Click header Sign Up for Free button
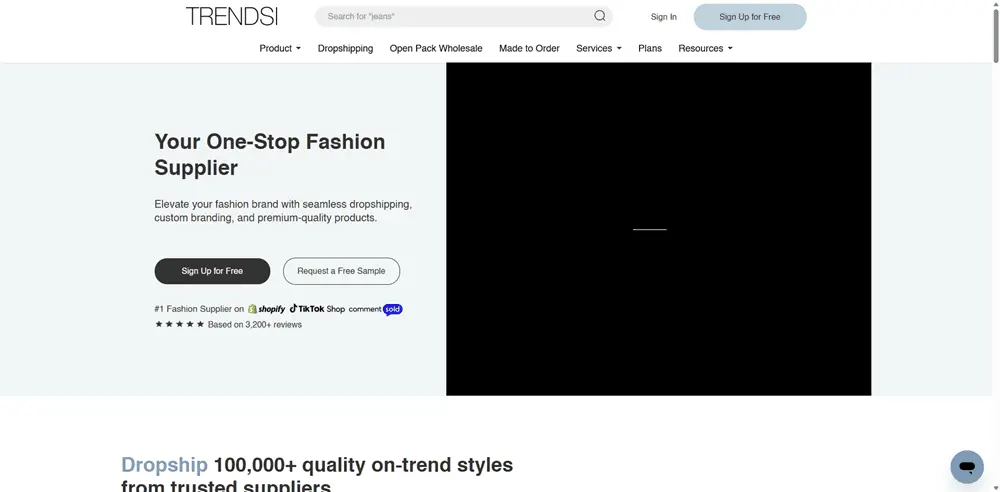 click(x=750, y=17)
